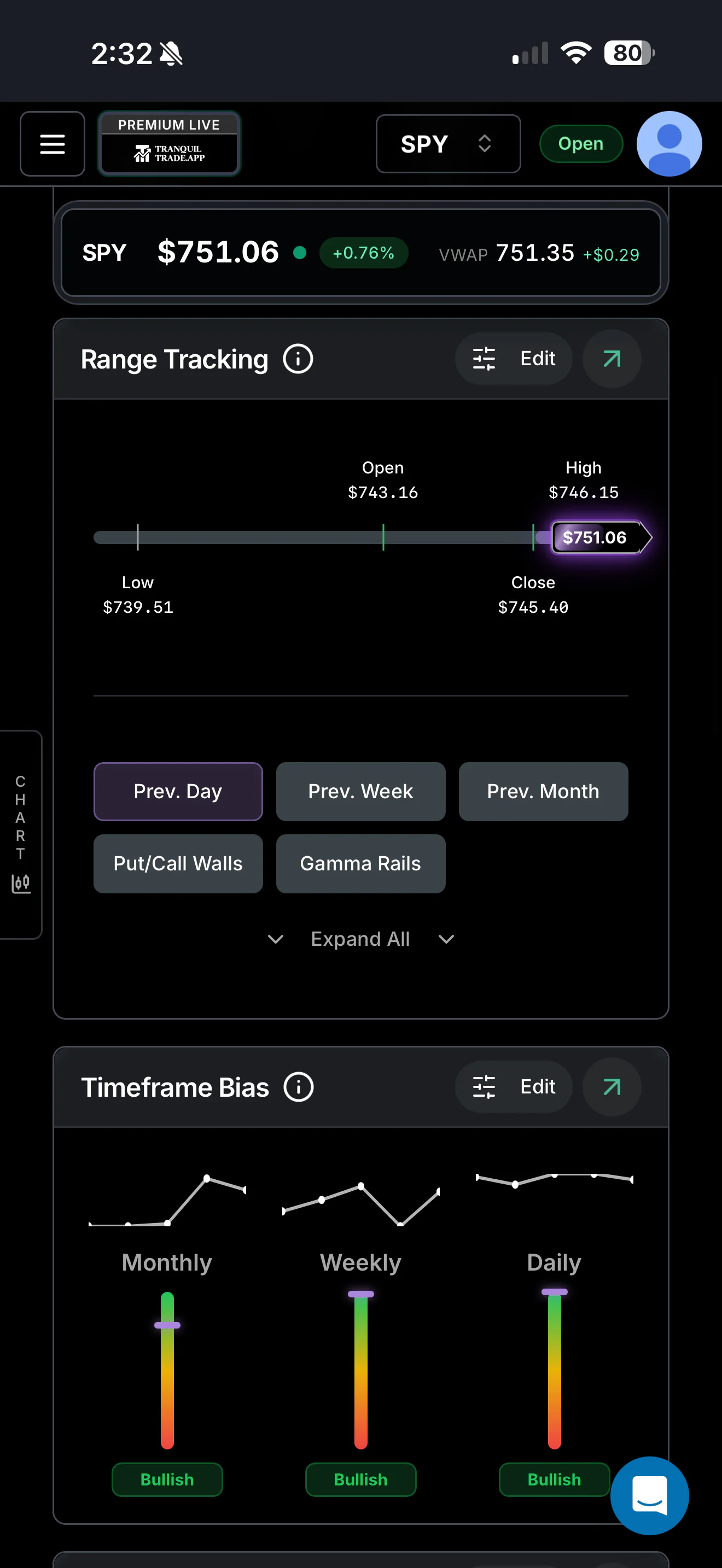
Task: Select the Put/Call Walls tab
Action: pyautogui.click(x=178, y=864)
